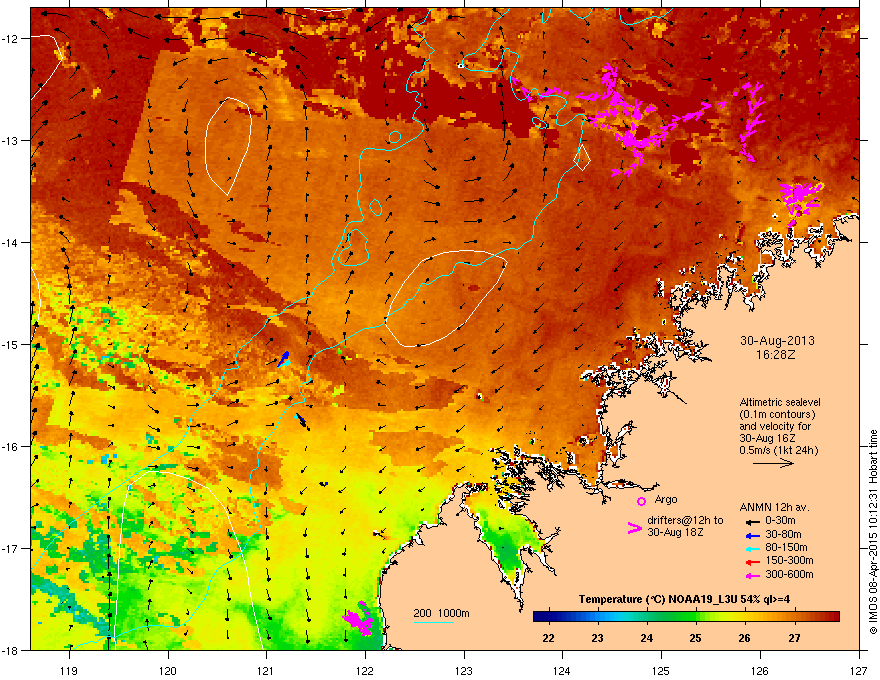
Task: Click latitude axis label -12
Action: tap(10, 39)
